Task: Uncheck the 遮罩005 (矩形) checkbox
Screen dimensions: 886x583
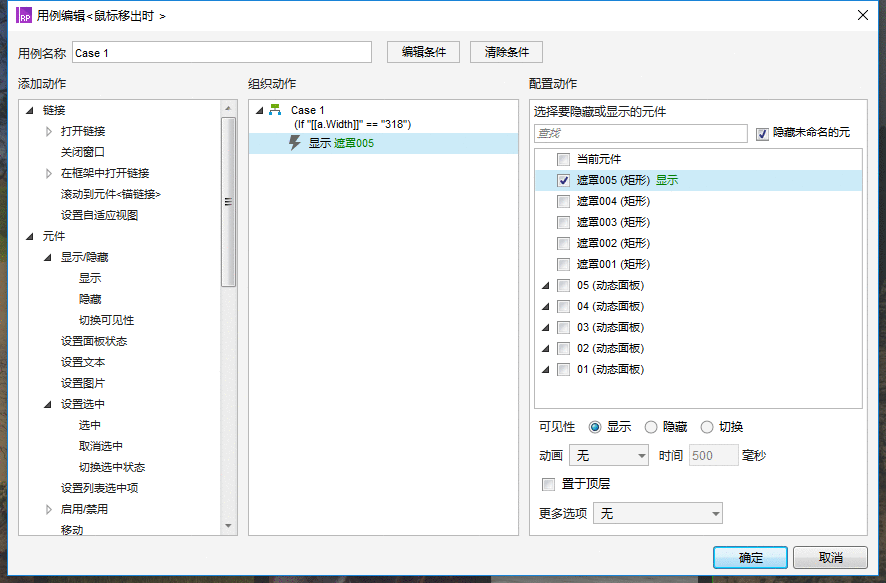Action: [x=563, y=180]
